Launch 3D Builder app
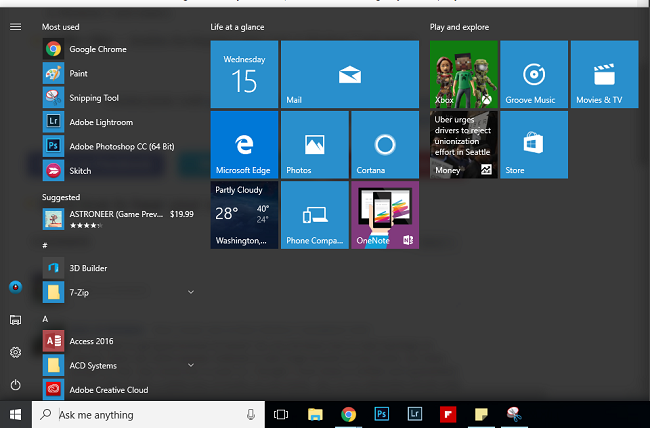The width and height of the screenshot is (650, 428). (118, 268)
